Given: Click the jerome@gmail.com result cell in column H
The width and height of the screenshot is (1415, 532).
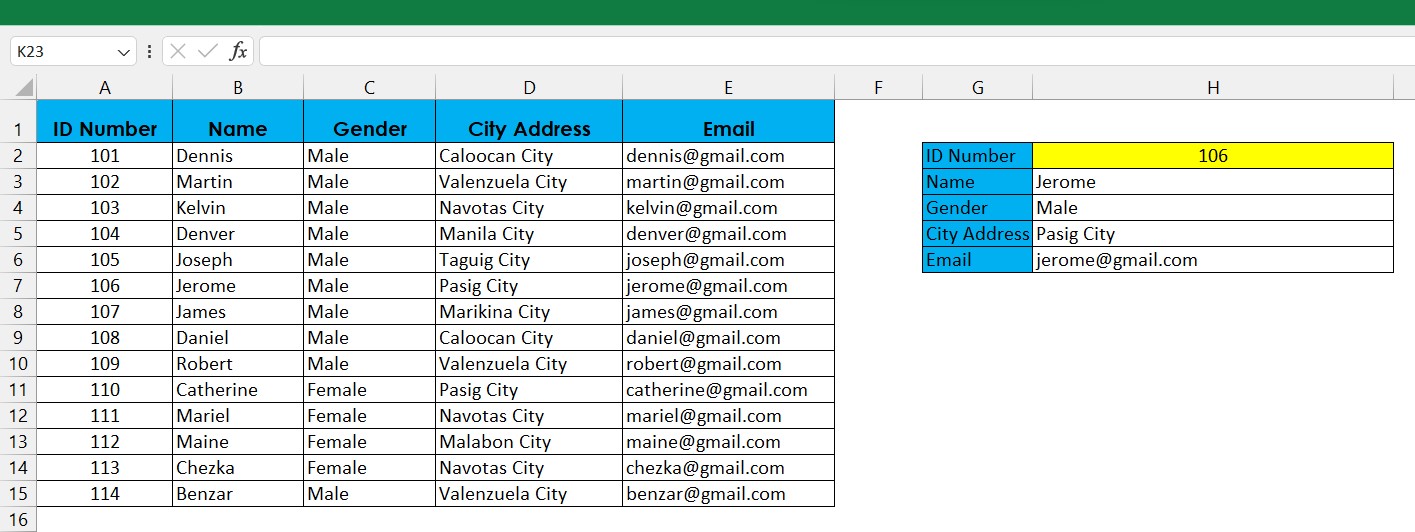Looking at the screenshot, I should tap(1213, 260).
